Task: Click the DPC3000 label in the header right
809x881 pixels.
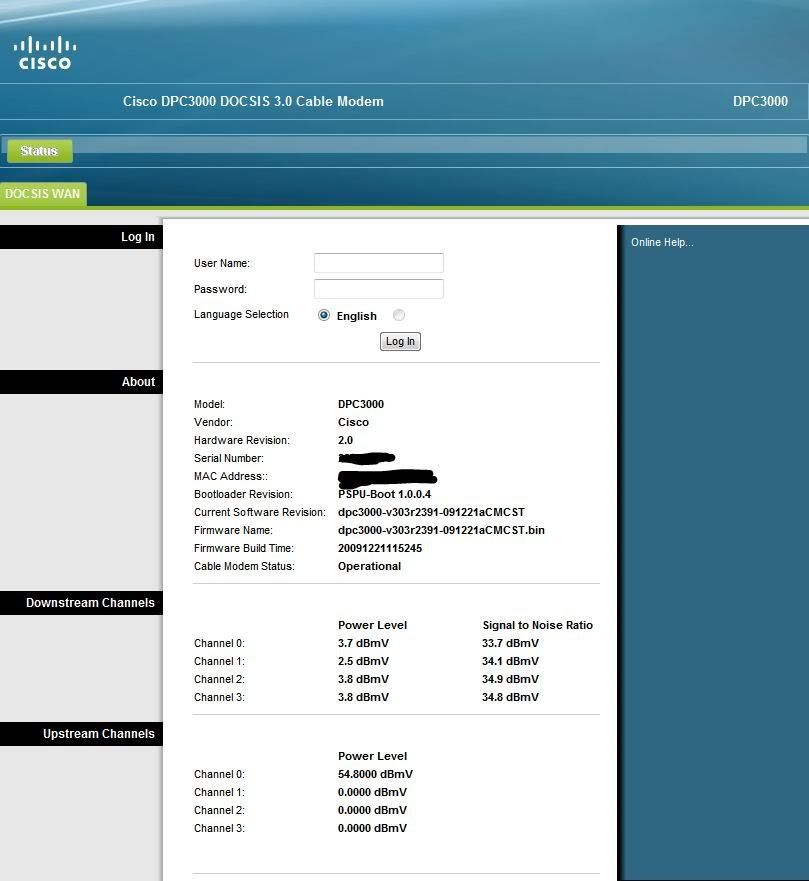Action: click(760, 101)
